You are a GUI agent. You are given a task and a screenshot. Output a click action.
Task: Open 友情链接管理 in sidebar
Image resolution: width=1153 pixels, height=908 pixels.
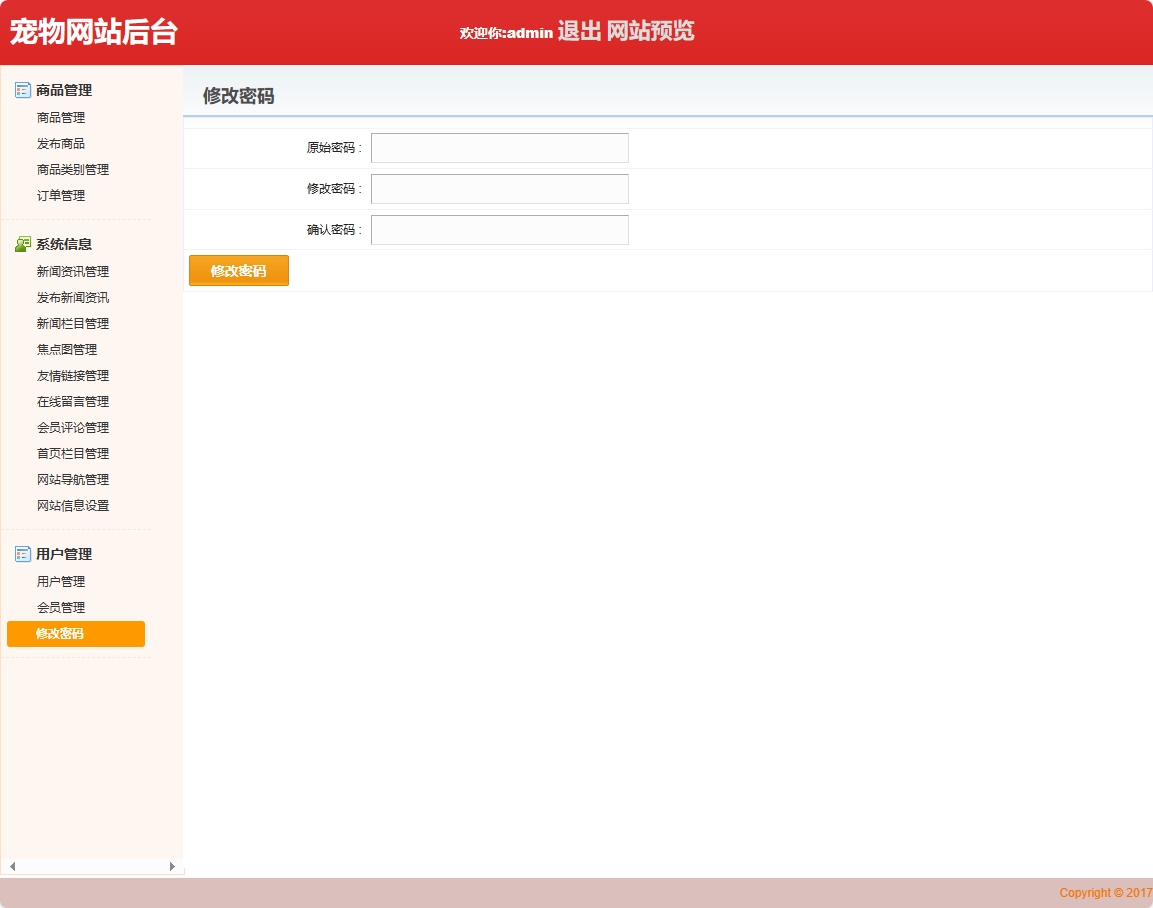coord(73,376)
